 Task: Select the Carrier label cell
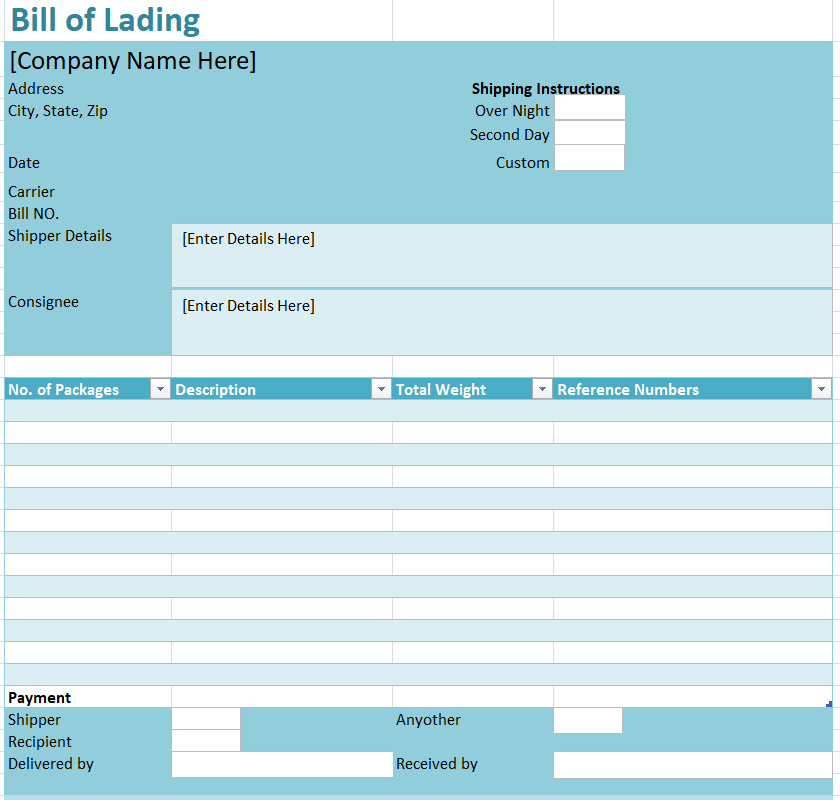(32, 192)
